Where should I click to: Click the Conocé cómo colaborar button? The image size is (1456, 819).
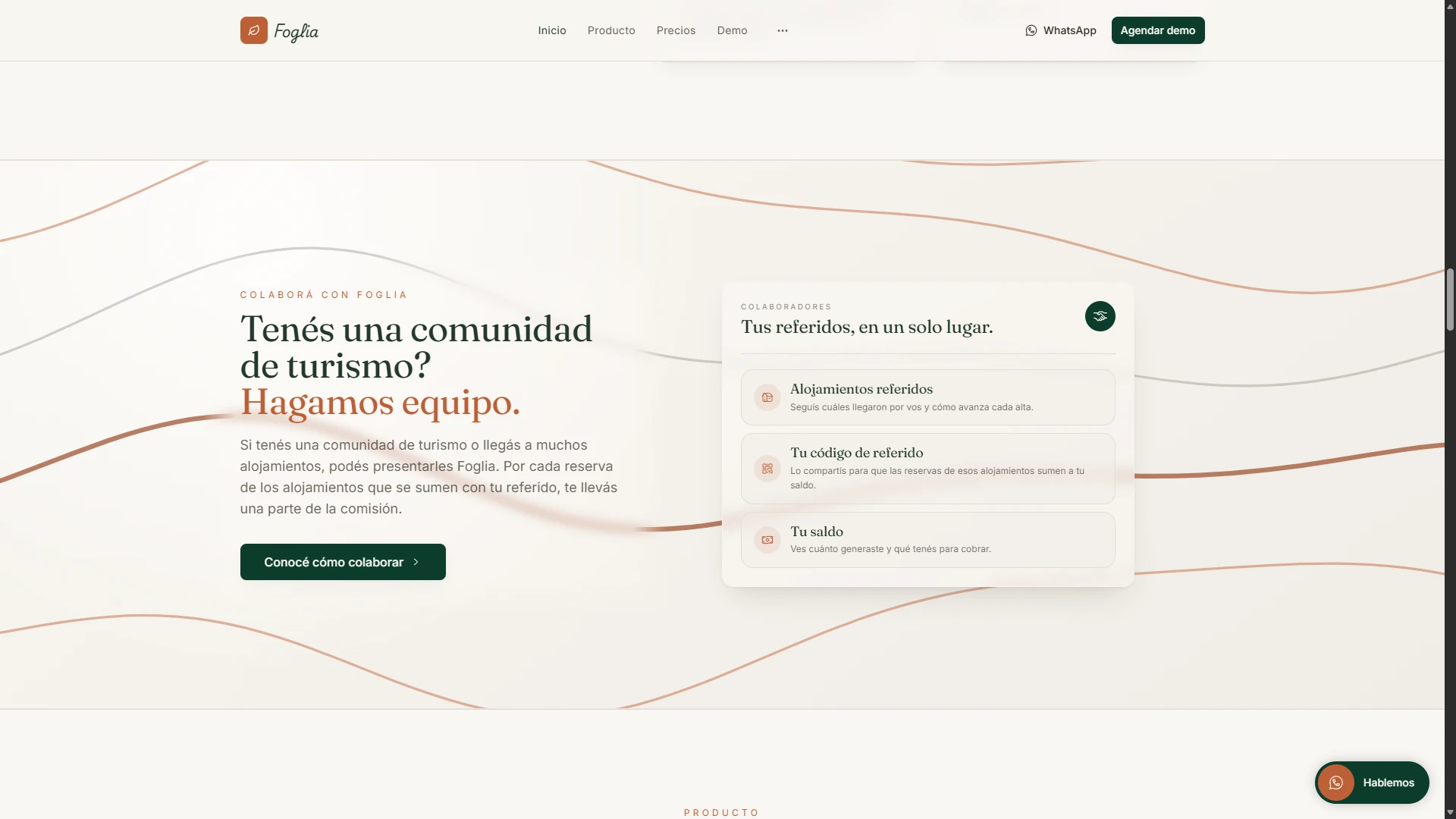[x=343, y=562]
